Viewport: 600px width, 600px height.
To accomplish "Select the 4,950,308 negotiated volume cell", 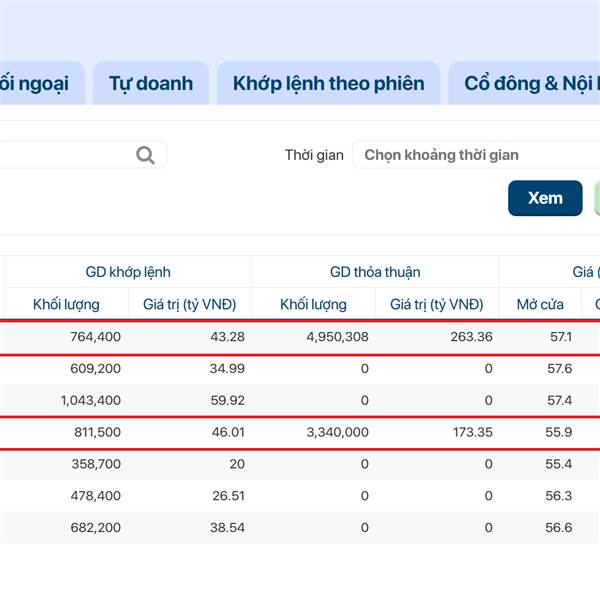I will (x=338, y=337).
